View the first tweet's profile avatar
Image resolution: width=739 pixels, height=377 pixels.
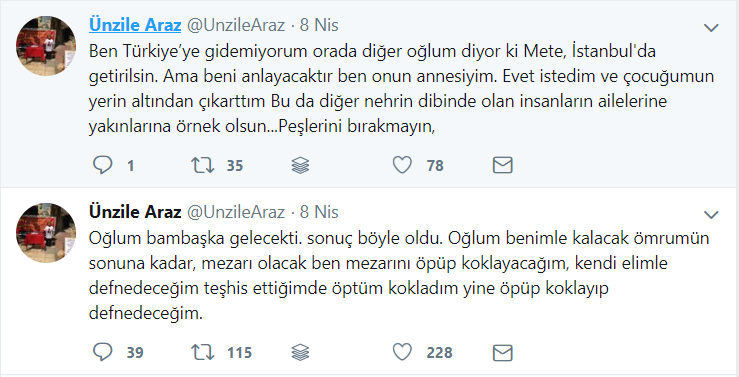click(x=46, y=46)
